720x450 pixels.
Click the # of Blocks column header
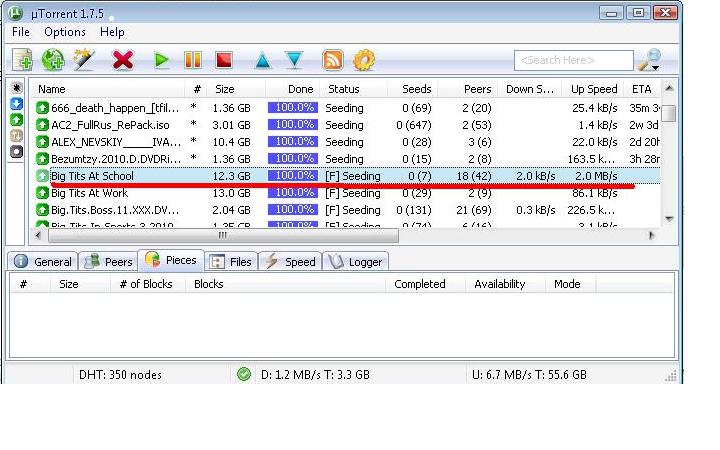pyautogui.click(x=146, y=284)
